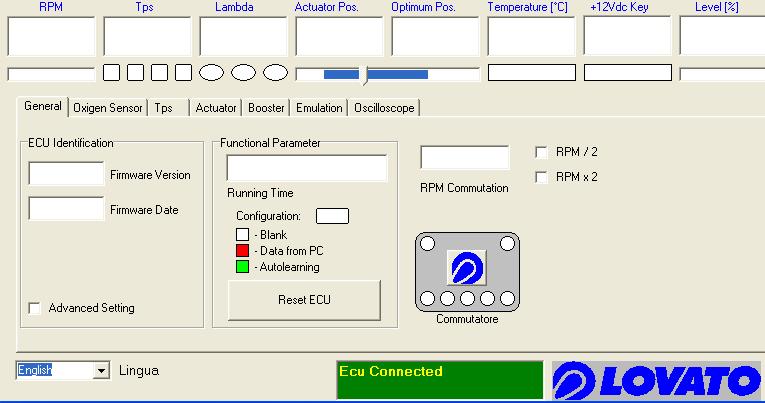Click the top-left LED on the Commutatore
The width and height of the screenshot is (765, 403).
point(427,243)
